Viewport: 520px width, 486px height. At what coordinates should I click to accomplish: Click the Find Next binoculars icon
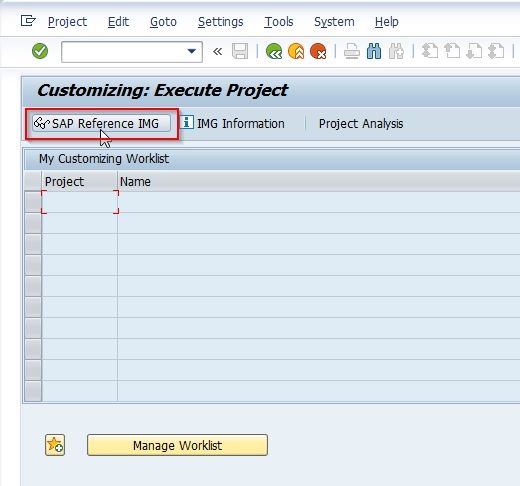[x=396, y=51]
